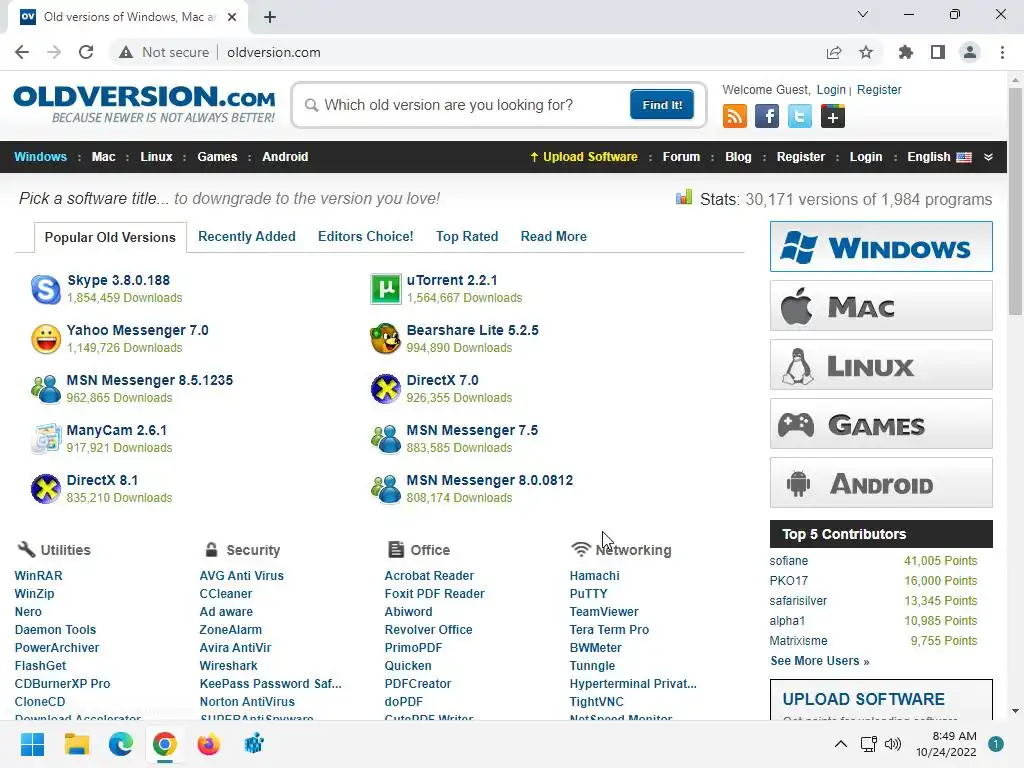1024x768 pixels.
Task: Open the Chrome three-dot menu
Action: (1002, 52)
